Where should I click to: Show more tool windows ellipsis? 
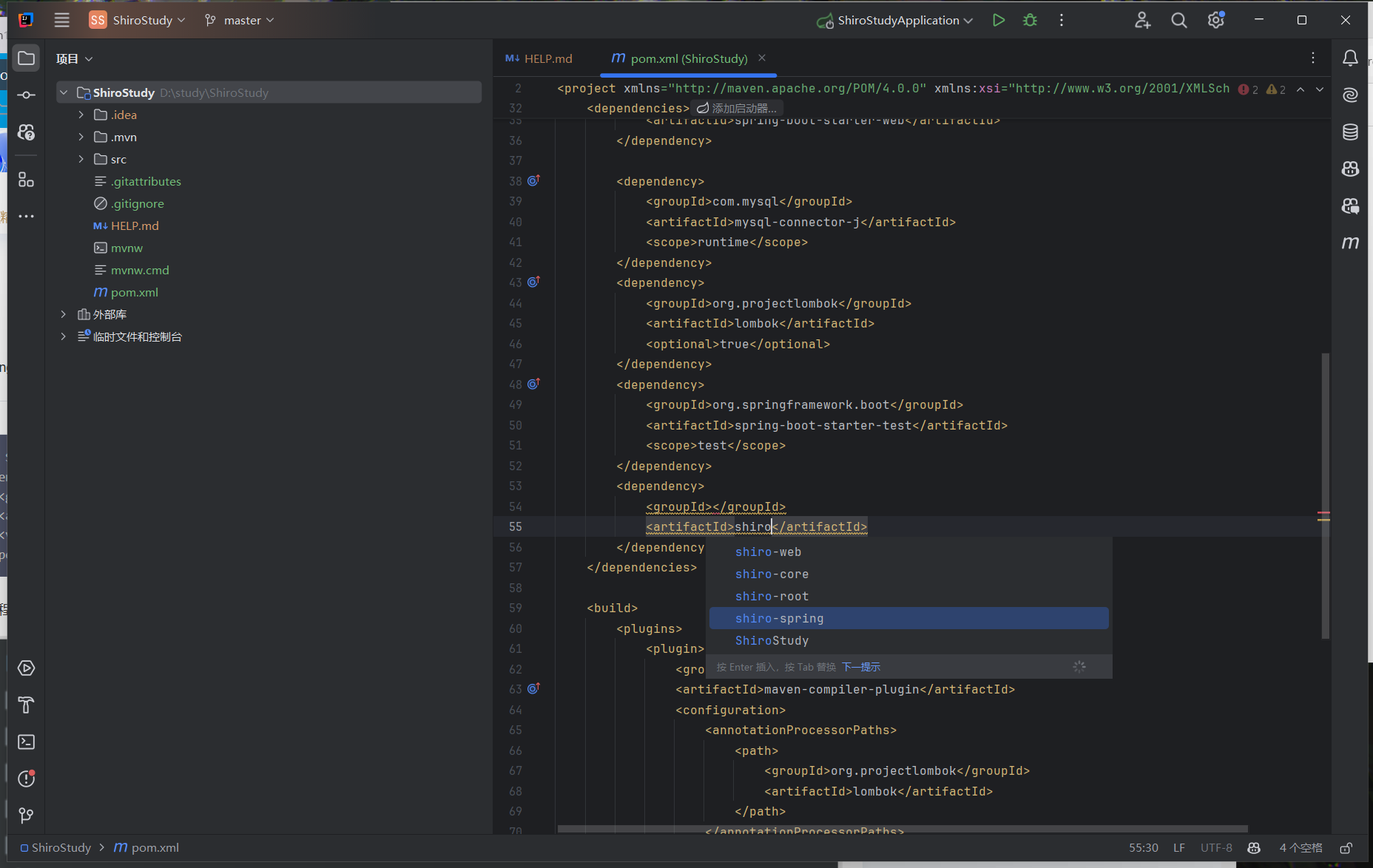(26, 217)
